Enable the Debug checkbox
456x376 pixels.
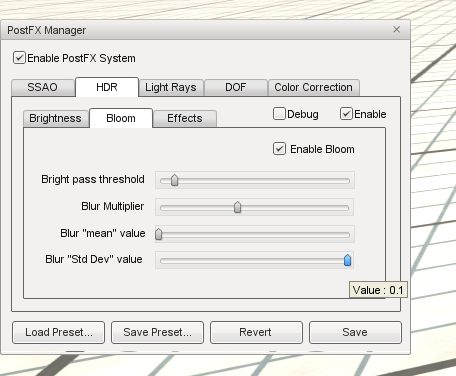pyautogui.click(x=279, y=114)
